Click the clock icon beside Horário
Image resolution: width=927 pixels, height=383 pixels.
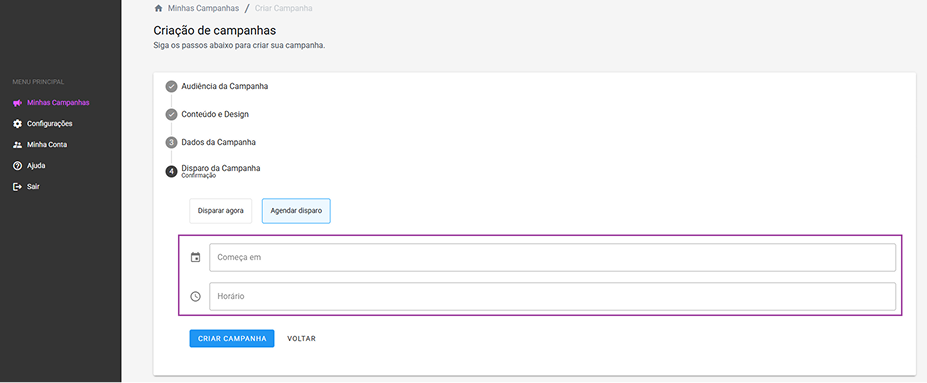click(196, 296)
